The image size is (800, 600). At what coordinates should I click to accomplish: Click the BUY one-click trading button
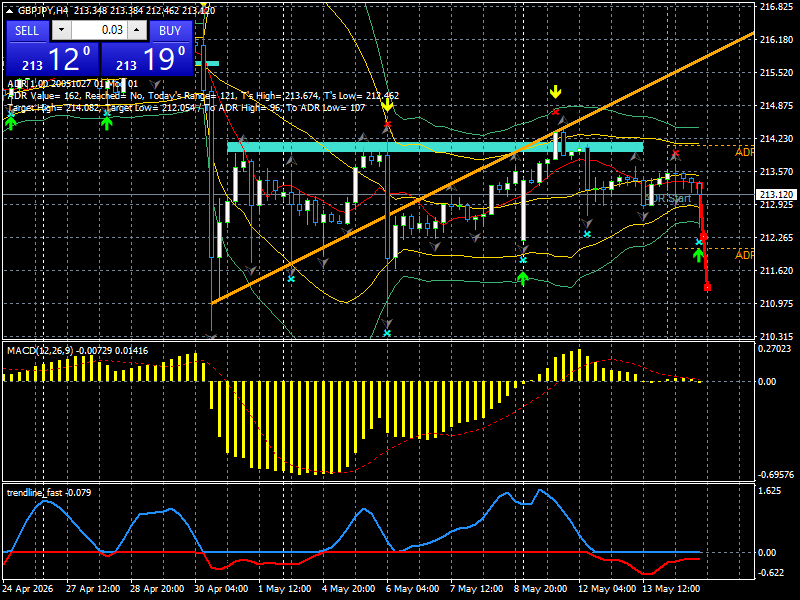[x=170, y=31]
